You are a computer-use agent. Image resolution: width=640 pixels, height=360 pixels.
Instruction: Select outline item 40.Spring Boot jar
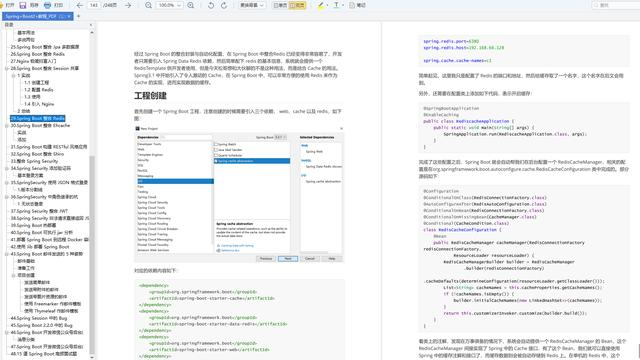pos(42,233)
